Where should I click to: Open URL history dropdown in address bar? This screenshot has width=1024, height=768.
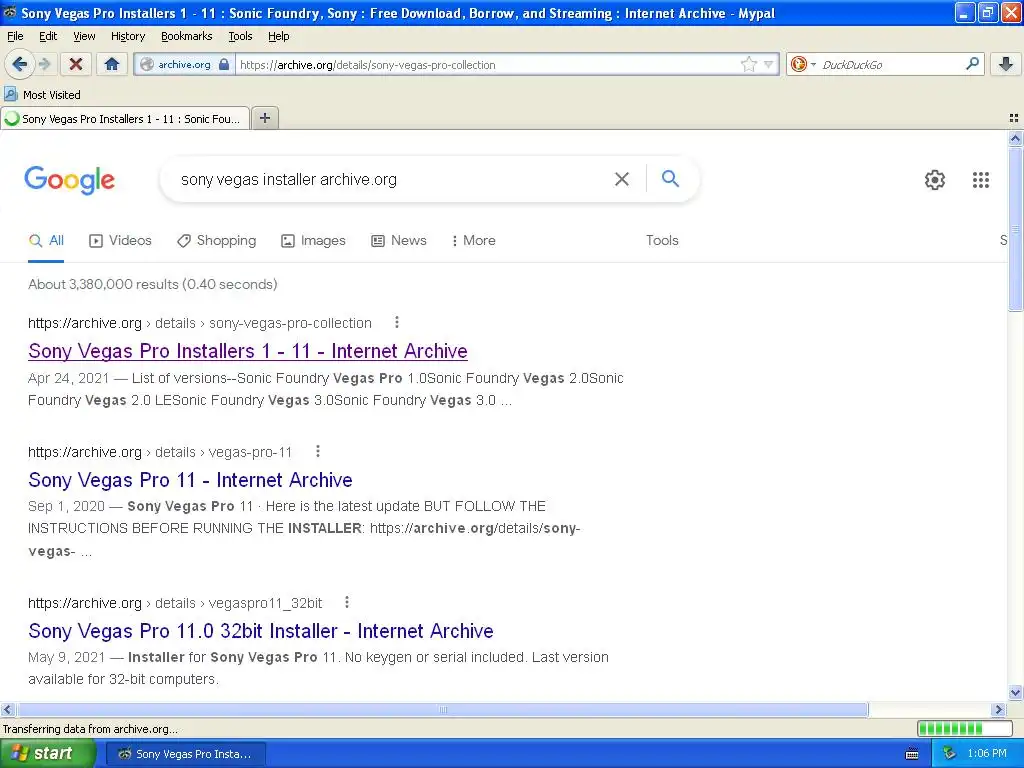coord(769,64)
